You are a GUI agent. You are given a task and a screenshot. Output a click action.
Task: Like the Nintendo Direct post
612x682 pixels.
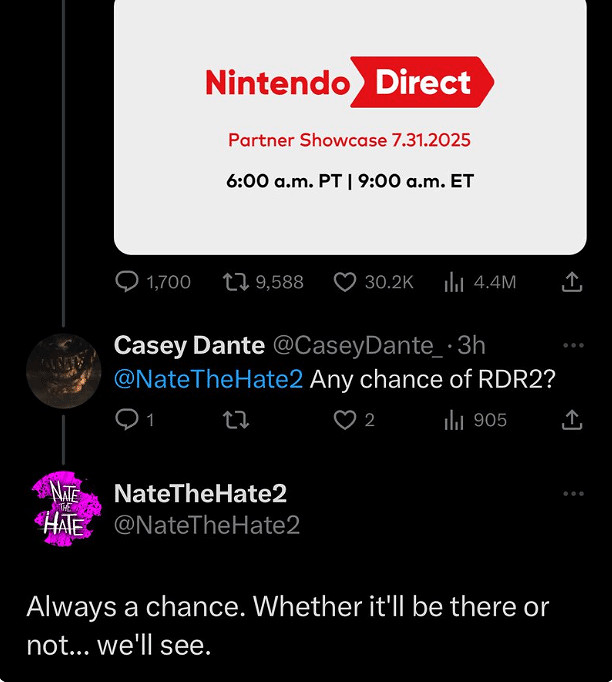click(x=345, y=282)
